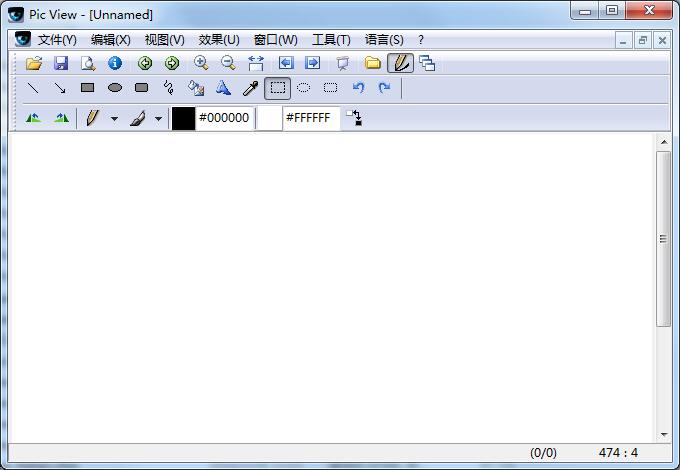Minimize the inner document window
Image resolution: width=680 pixels, height=470 pixels.
coord(623,41)
